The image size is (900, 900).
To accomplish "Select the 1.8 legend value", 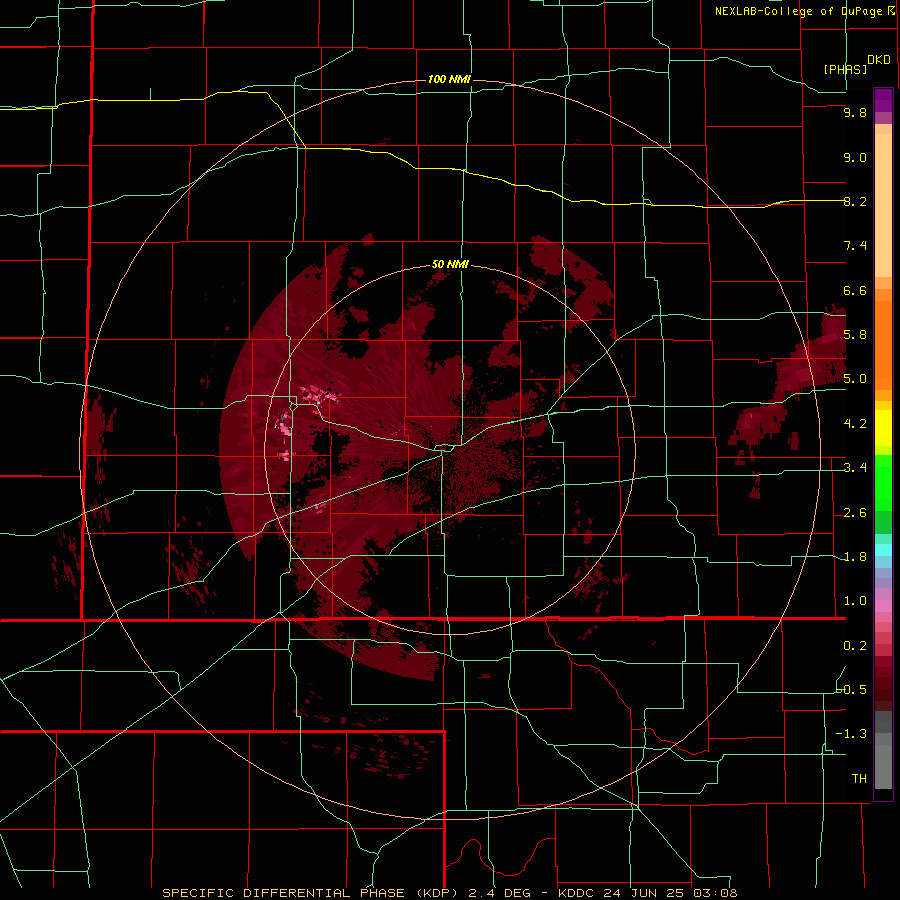I will (x=855, y=557).
